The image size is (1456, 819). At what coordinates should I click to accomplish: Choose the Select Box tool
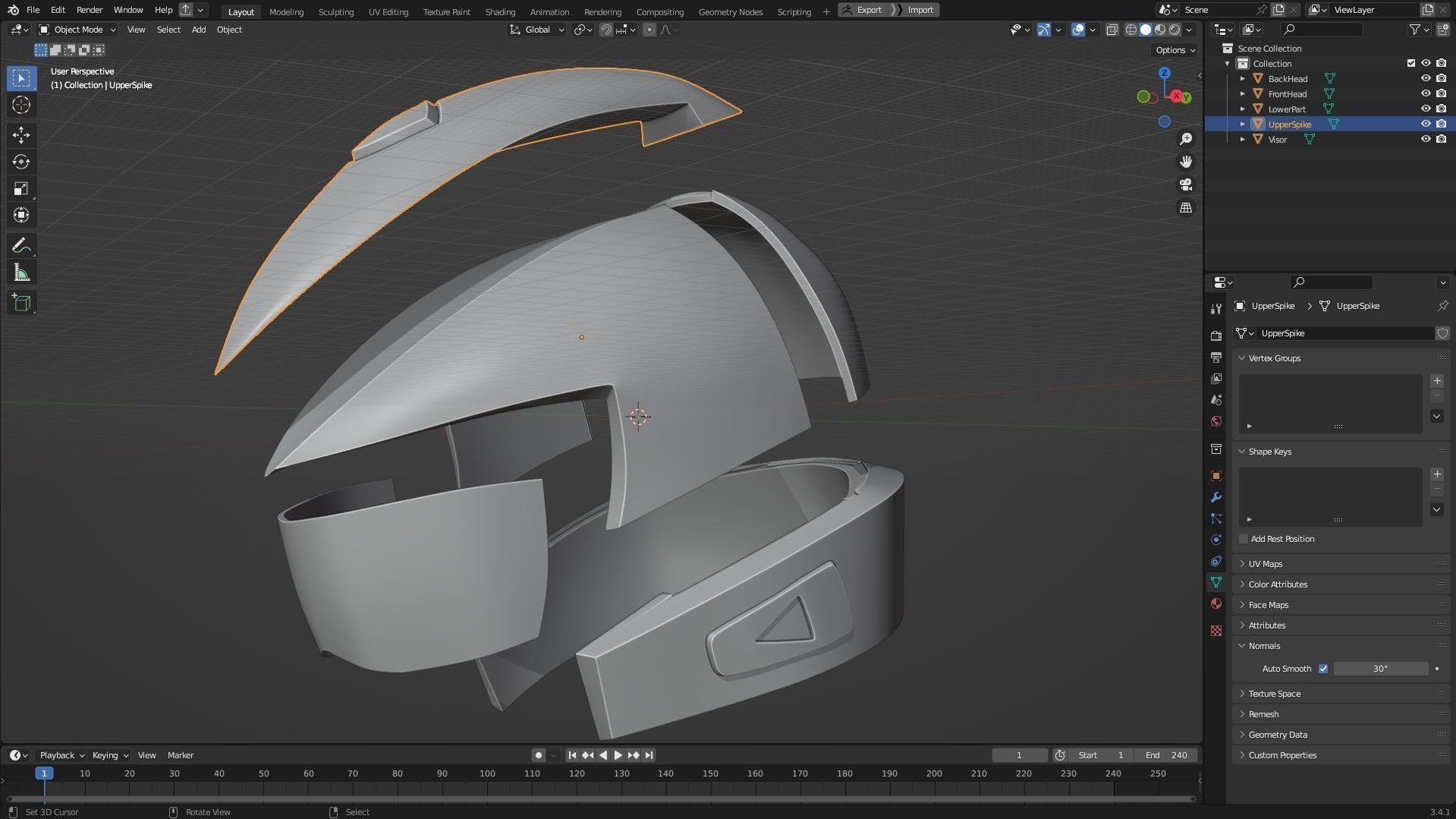click(x=21, y=78)
